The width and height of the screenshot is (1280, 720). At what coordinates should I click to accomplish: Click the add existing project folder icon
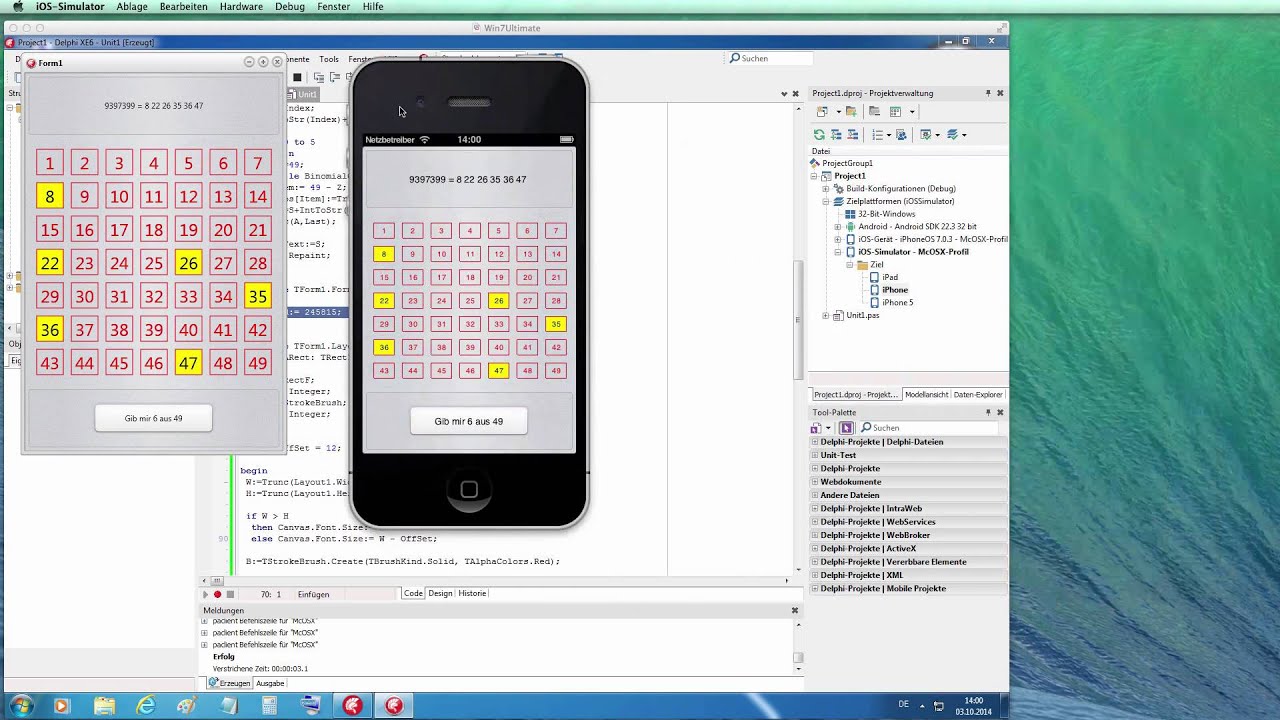pos(850,111)
